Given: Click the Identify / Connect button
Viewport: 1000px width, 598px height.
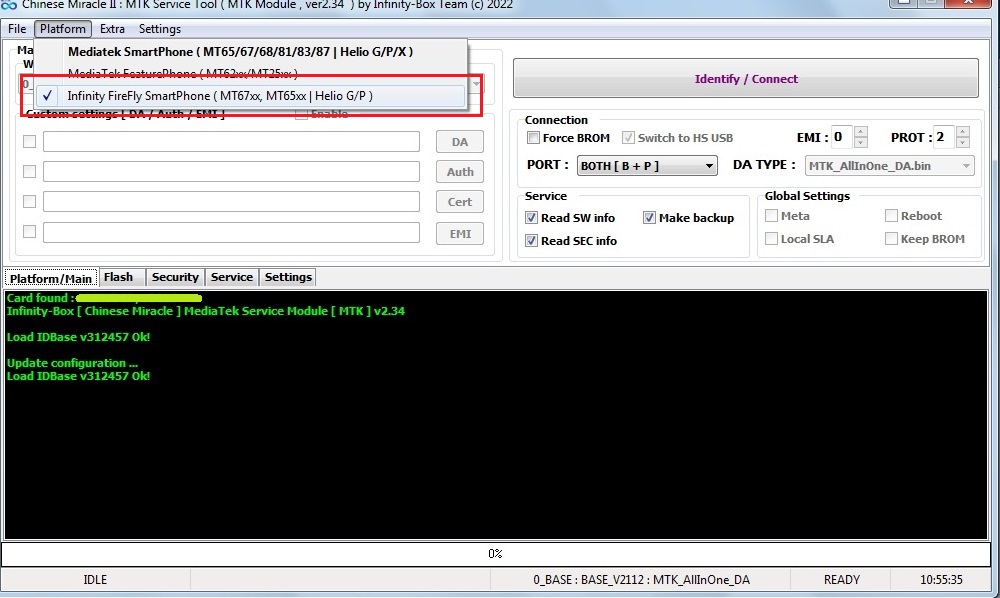Looking at the screenshot, I should [x=746, y=78].
